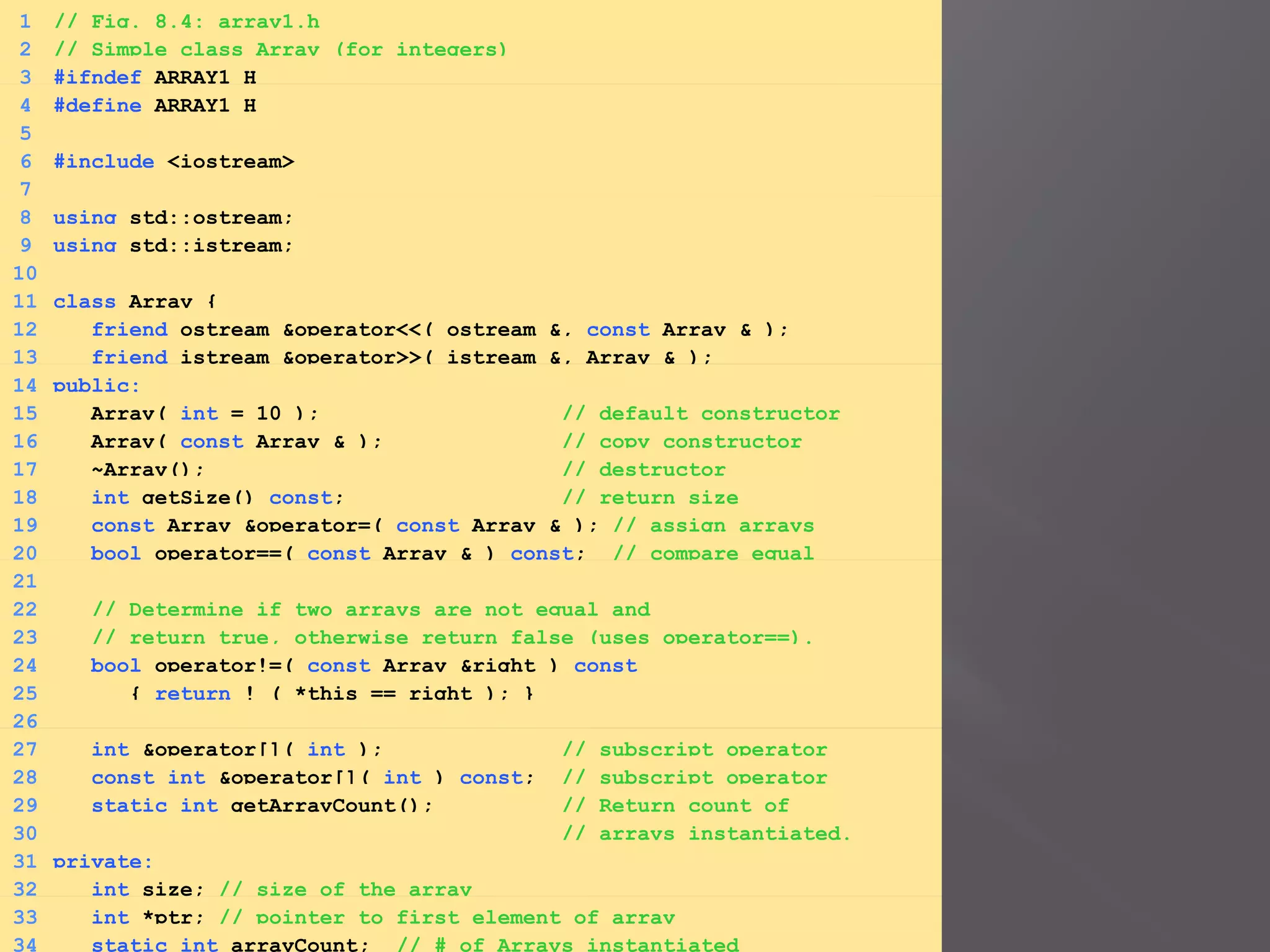Select 'using std::ostream;' line
Viewport: 1270px width, 952px height.
tap(172, 218)
